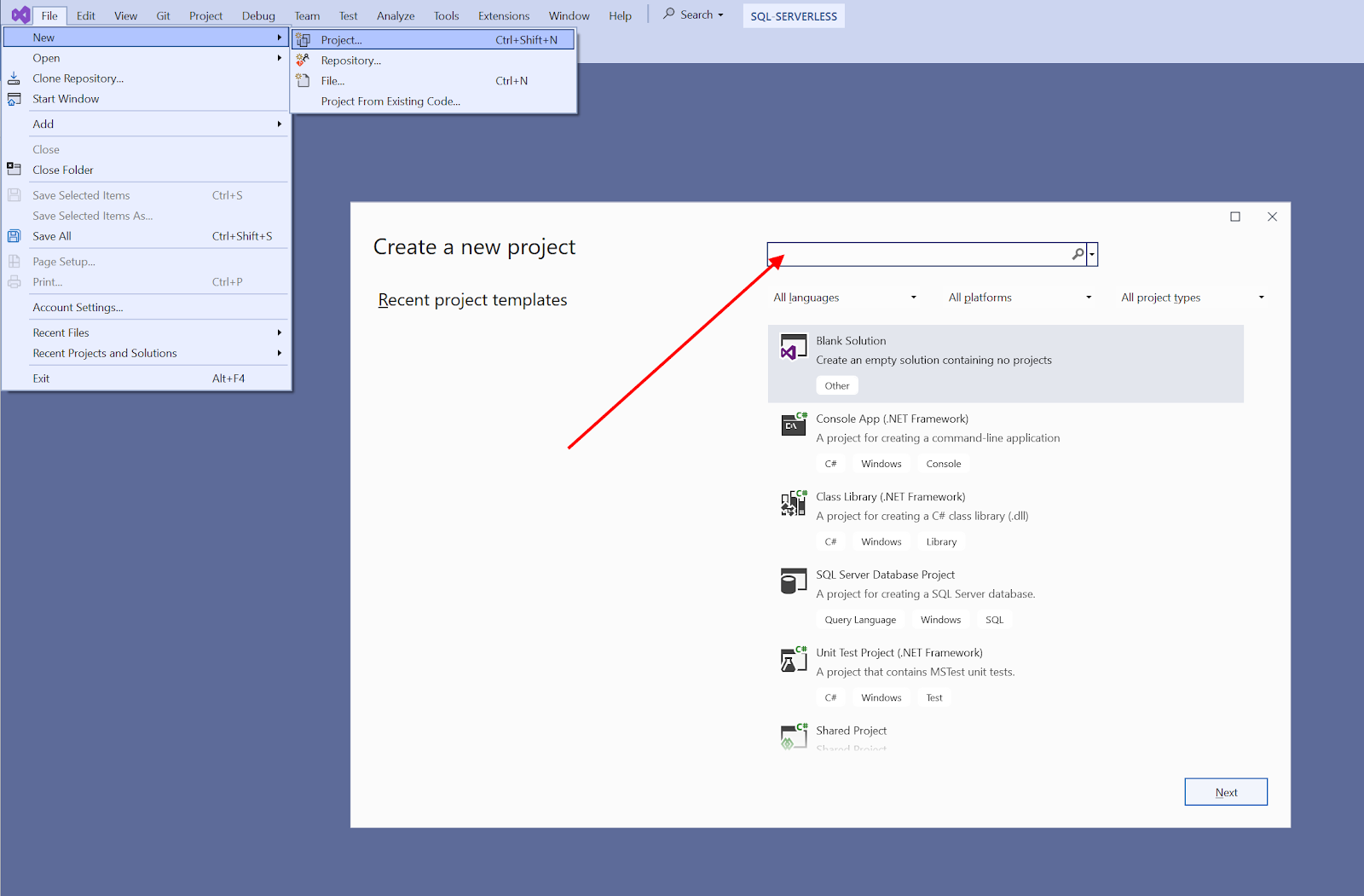The height and width of the screenshot is (896, 1364).
Task: Click the Shared Project template icon
Action: coord(794,736)
